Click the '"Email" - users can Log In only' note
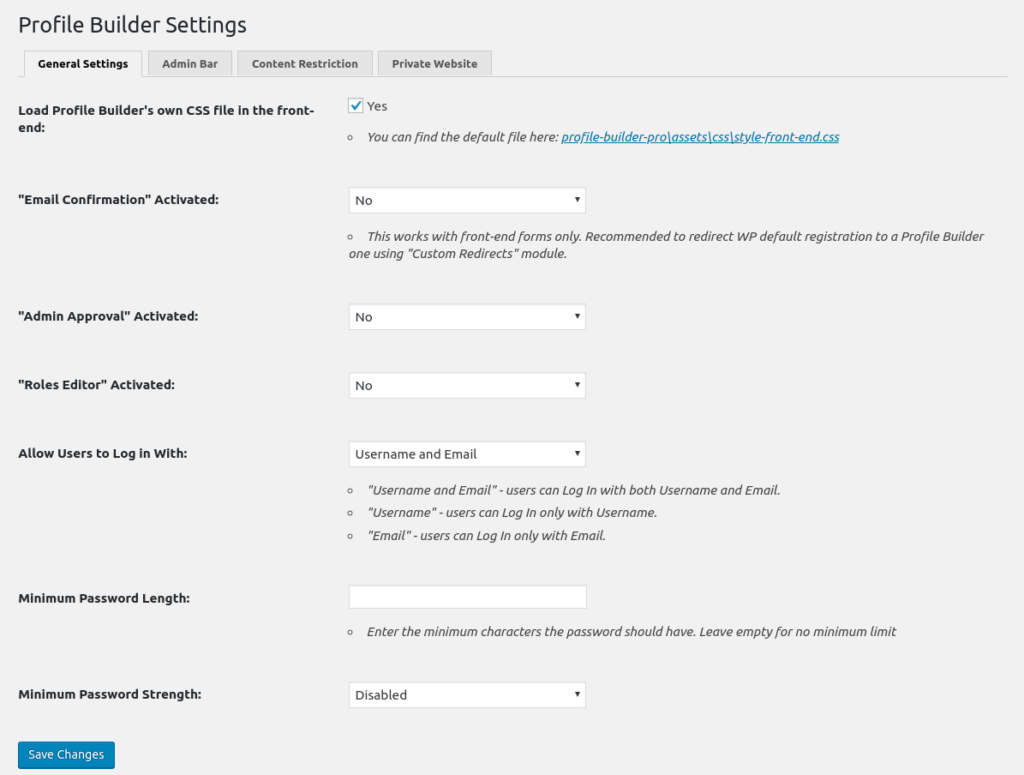 click(487, 535)
